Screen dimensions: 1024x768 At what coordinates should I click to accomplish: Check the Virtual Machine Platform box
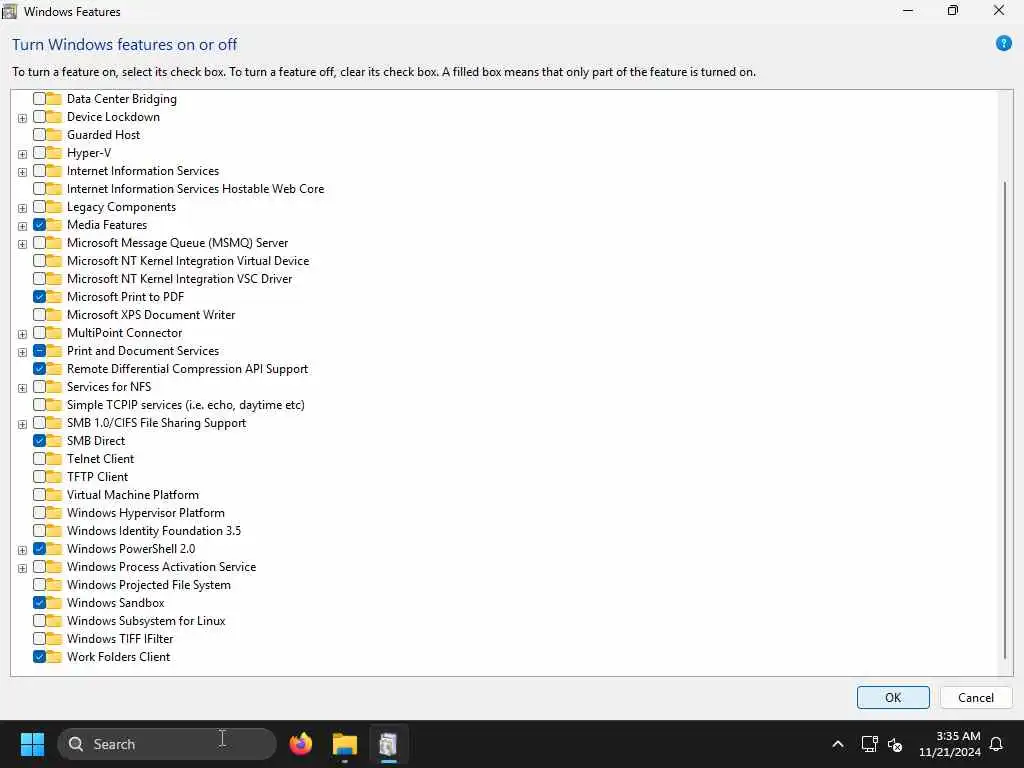[39, 494]
